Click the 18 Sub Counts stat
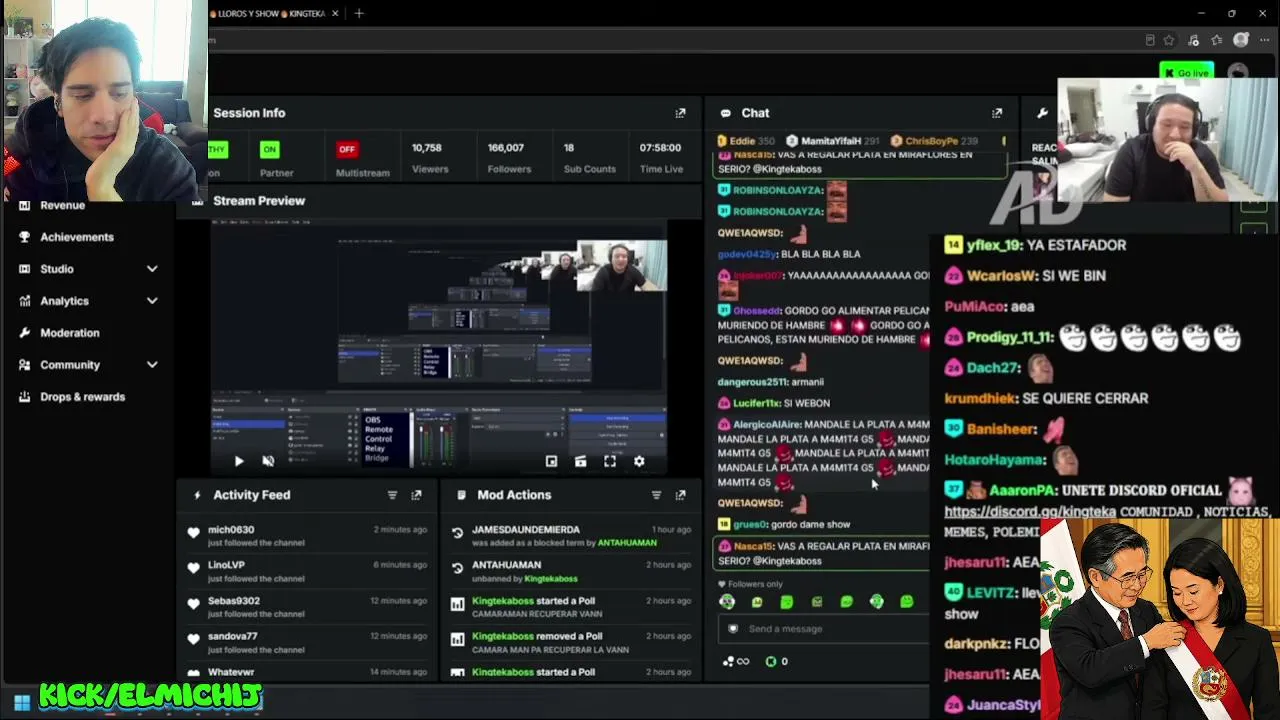Image resolution: width=1280 pixels, height=720 pixels. pos(589,158)
